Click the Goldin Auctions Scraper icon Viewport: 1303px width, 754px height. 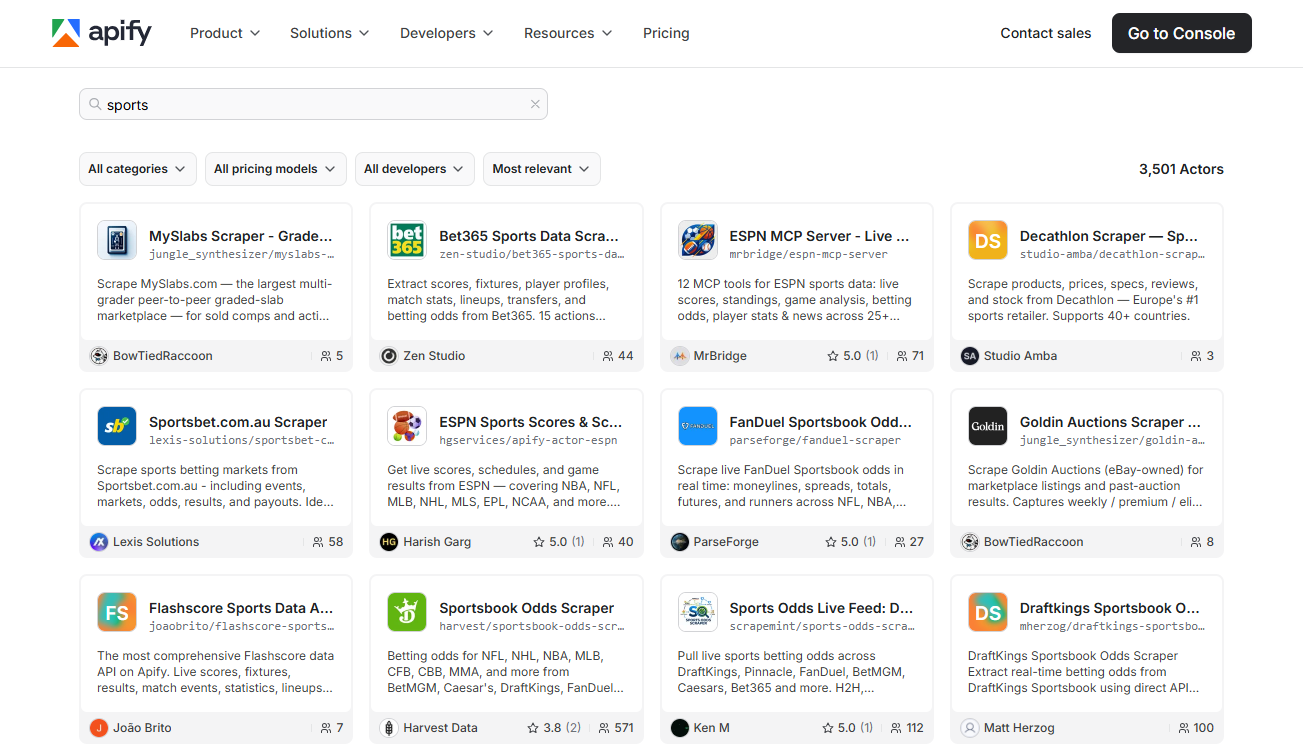click(988, 426)
